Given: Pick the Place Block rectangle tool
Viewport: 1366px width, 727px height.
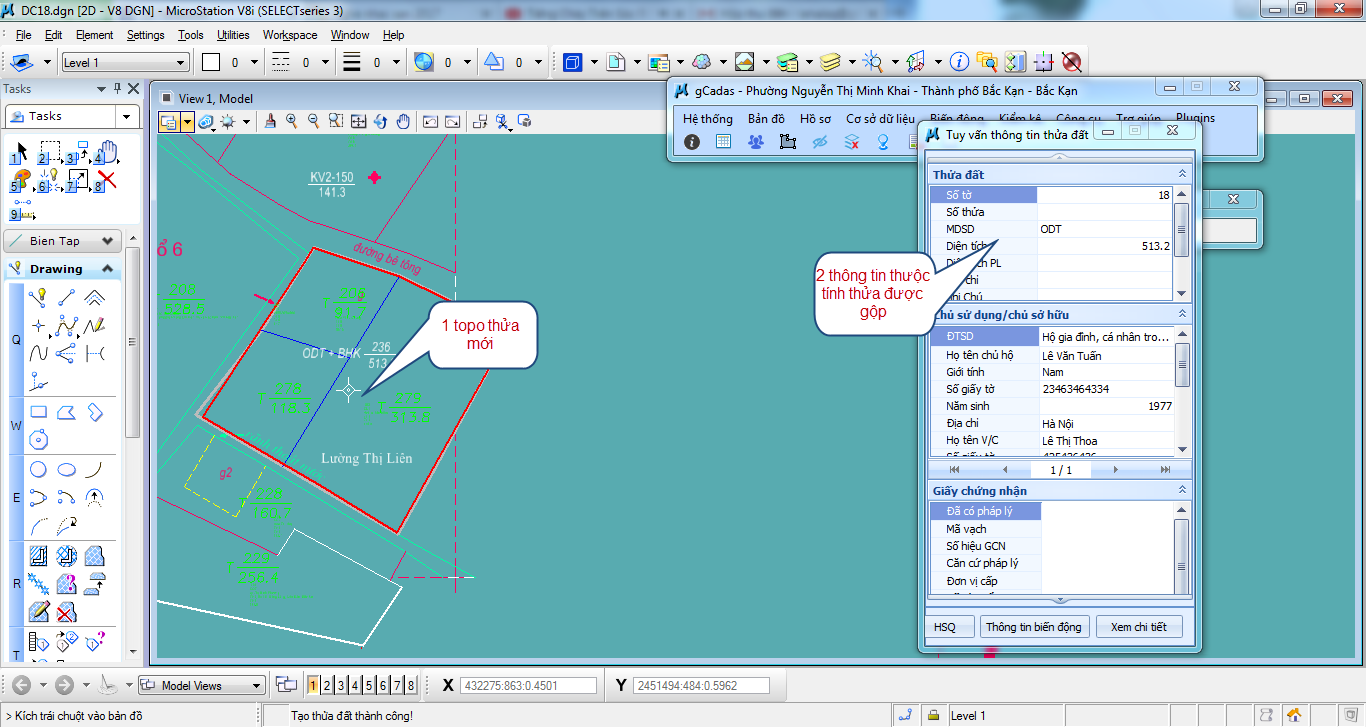Looking at the screenshot, I should pyautogui.click(x=39, y=412).
